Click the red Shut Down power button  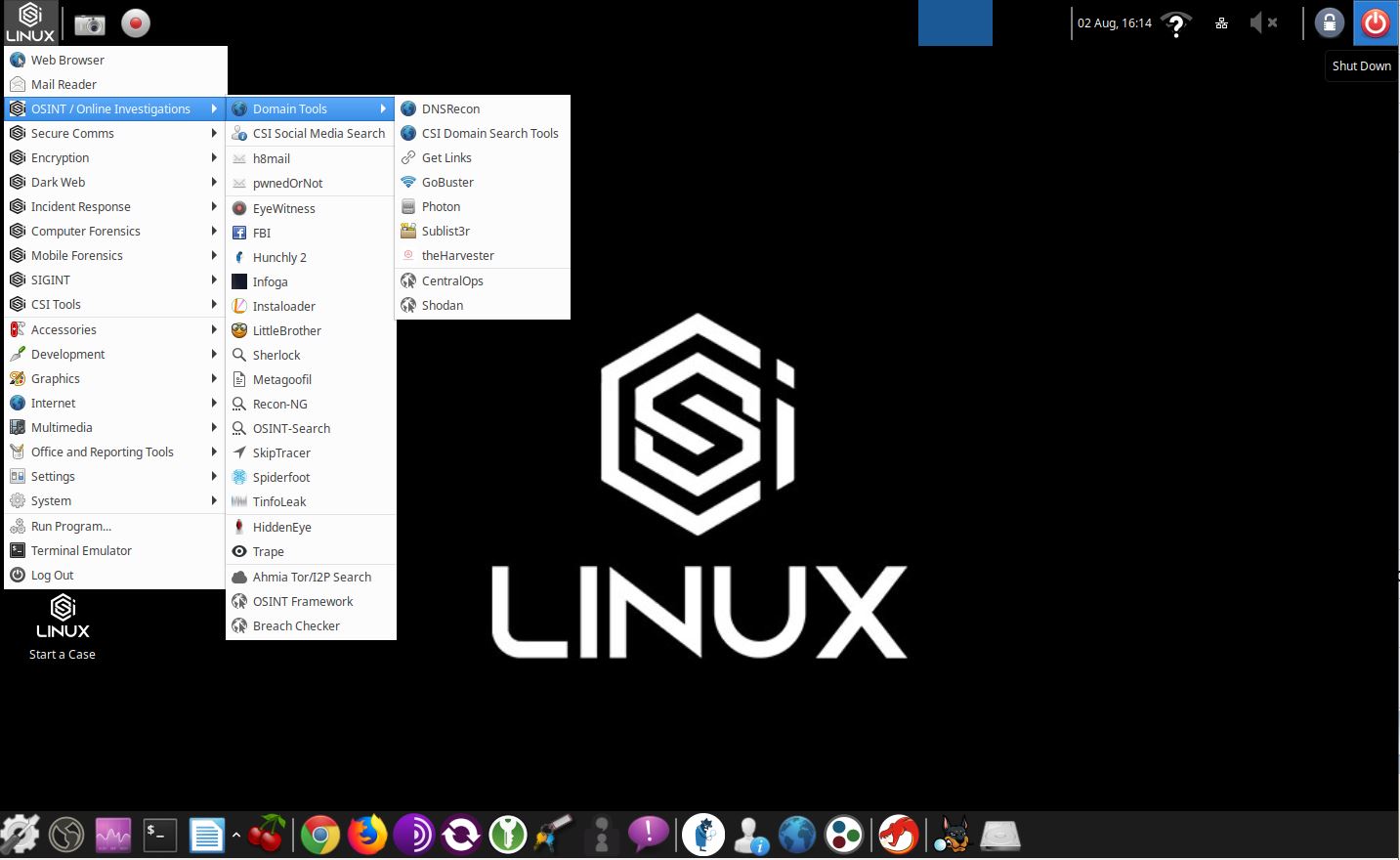[1376, 22]
